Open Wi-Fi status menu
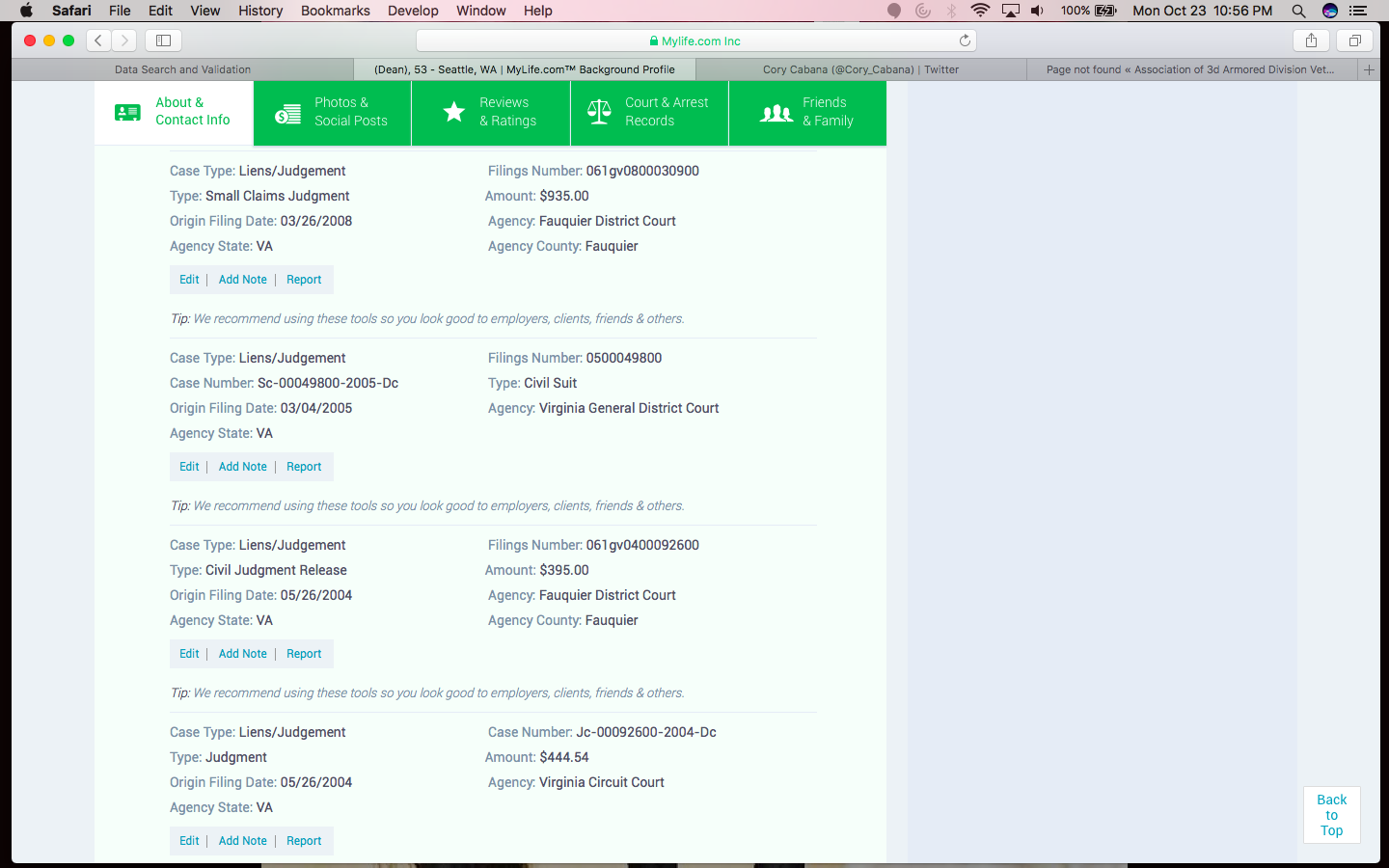 tap(980, 11)
